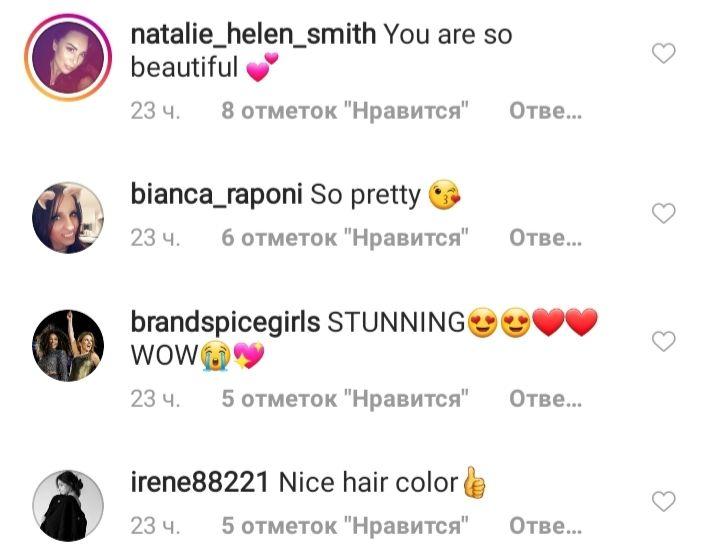The image size is (711, 553).
Task: Go to the brandspicegirls username
Action: tap(225, 323)
